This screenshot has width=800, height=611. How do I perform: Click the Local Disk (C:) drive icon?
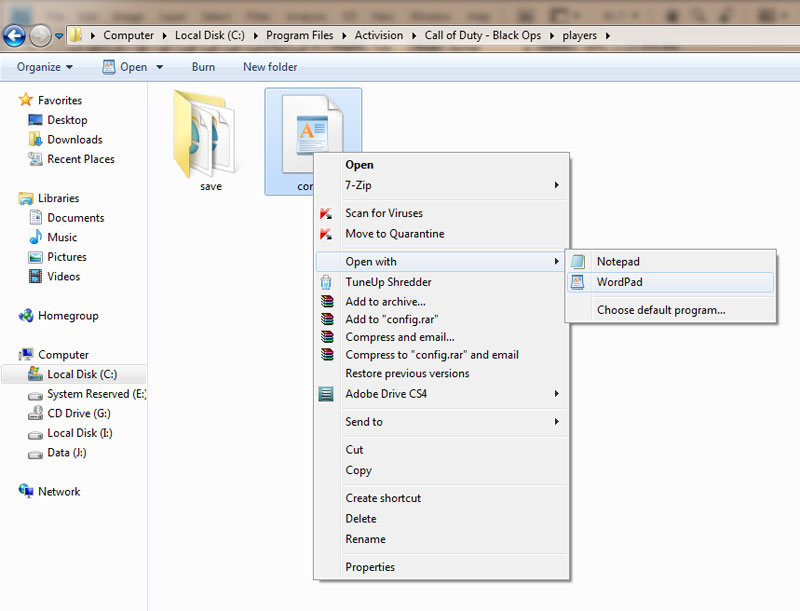[35, 374]
